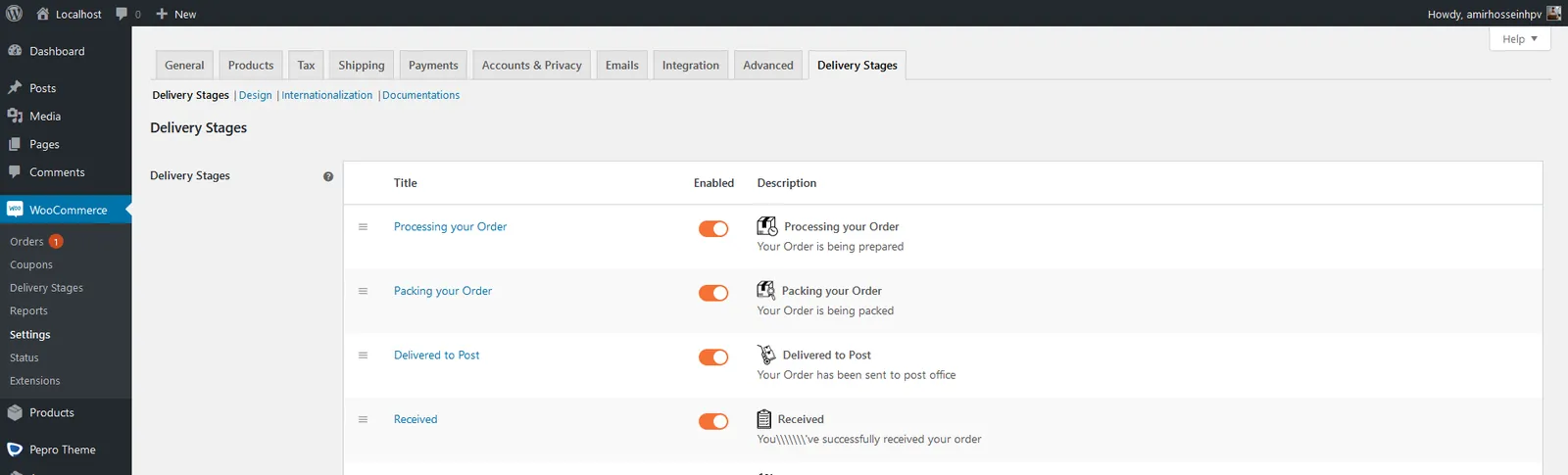Screen dimensions: 1568x475
Task: Grab the reorder handle for Received
Action: (x=363, y=419)
